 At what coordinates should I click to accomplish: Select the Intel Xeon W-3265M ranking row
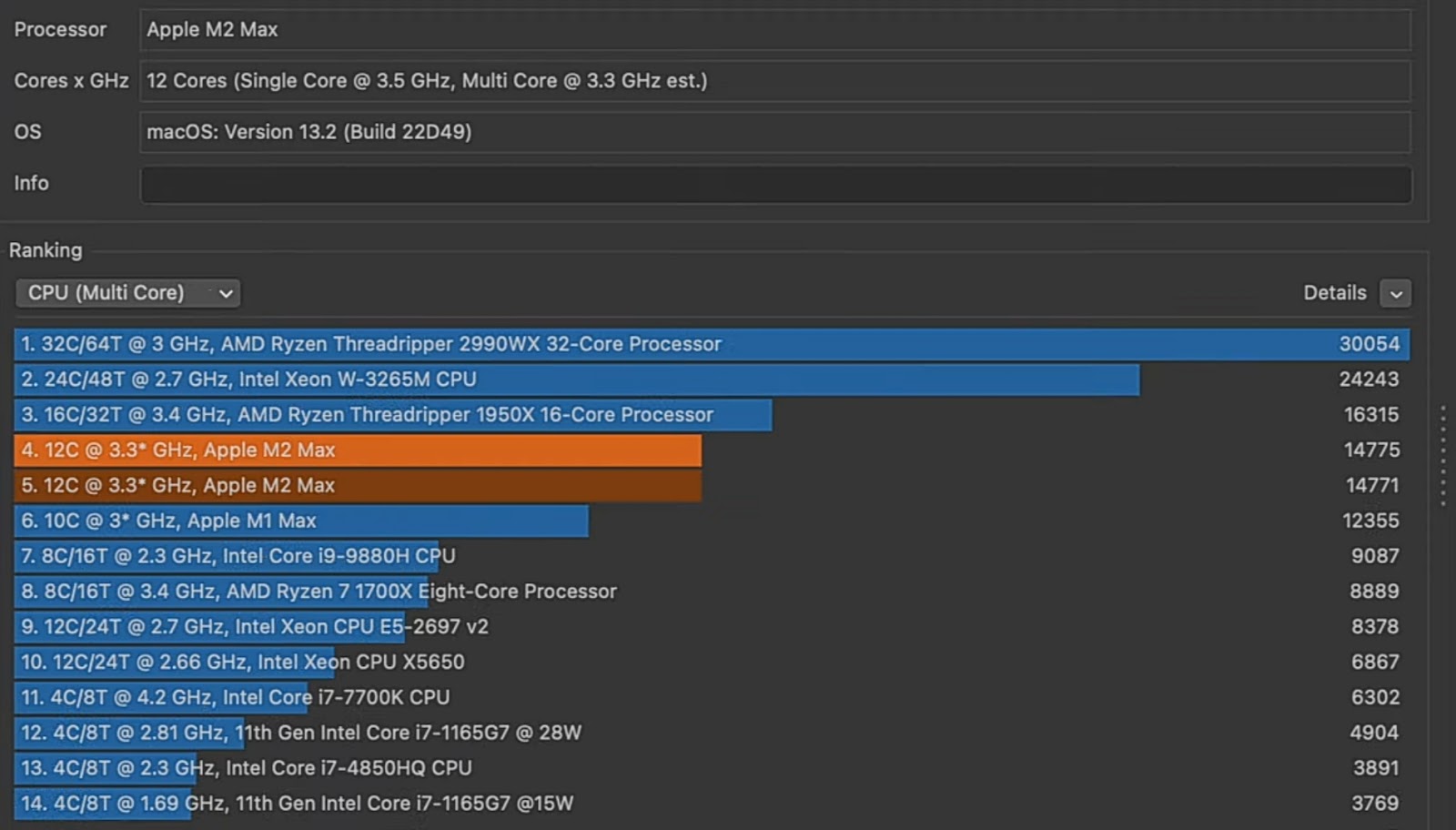coord(712,380)
